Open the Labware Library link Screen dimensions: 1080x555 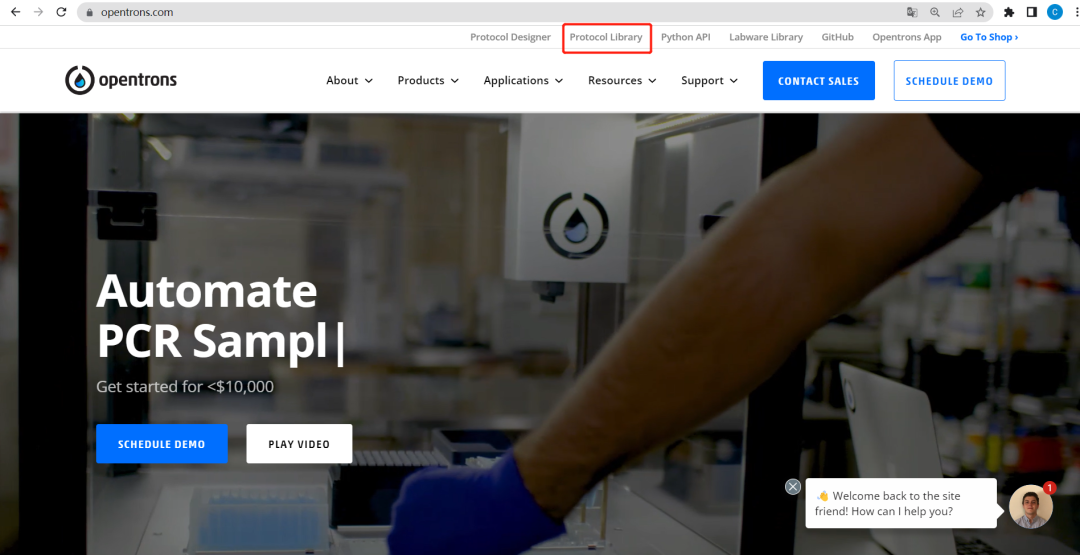point(766,37)
